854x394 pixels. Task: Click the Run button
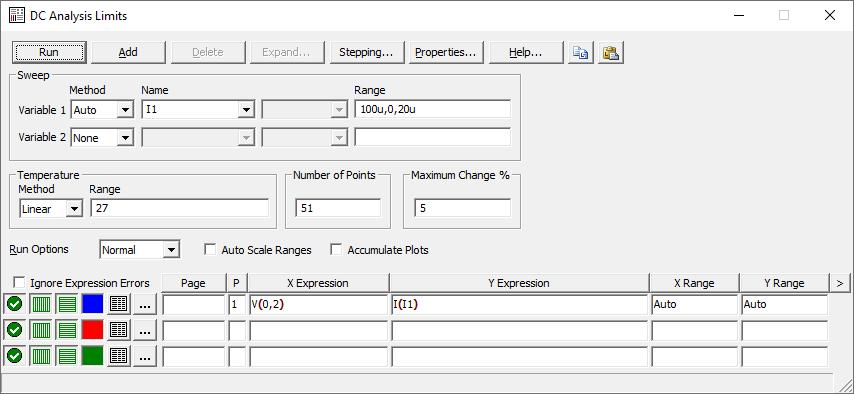click(49, 52)
